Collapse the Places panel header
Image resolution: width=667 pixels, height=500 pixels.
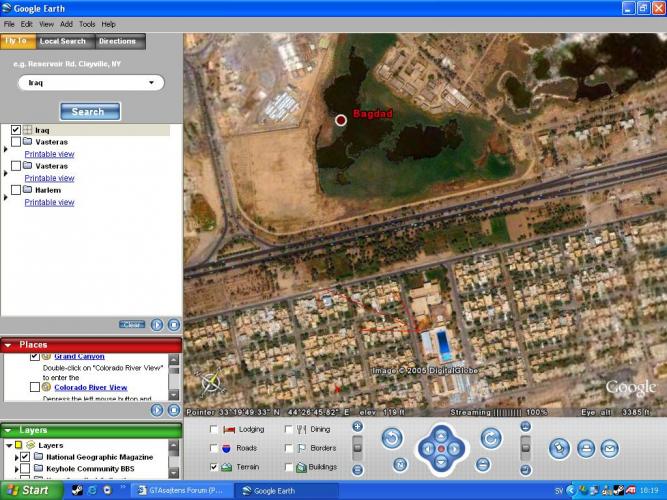pos(8,345)
